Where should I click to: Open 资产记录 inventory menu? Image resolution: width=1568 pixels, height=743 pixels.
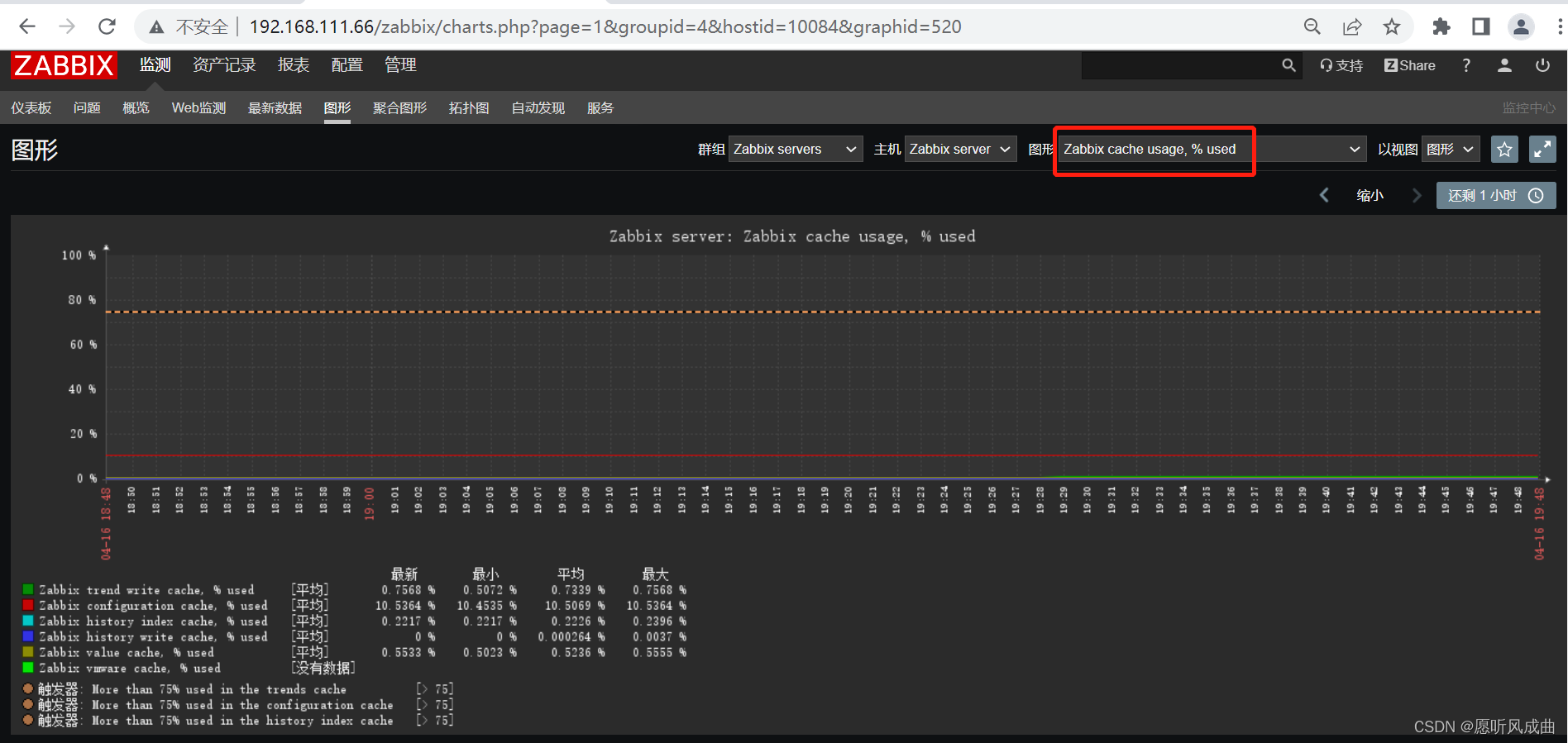(224, 64)
